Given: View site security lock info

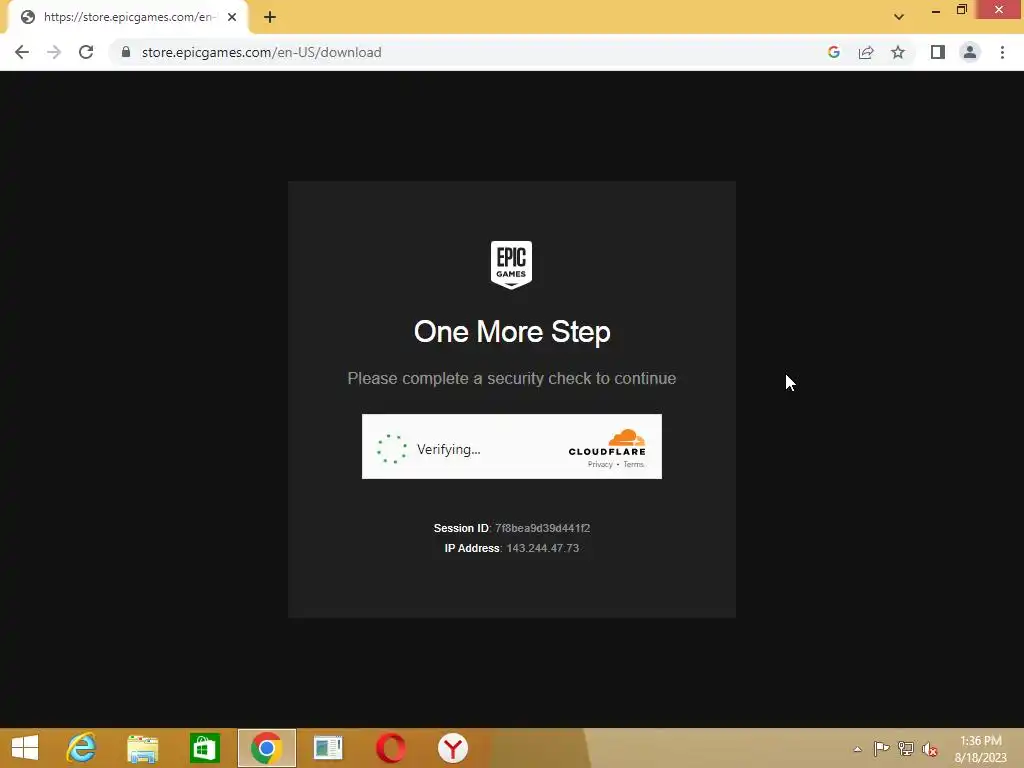Looking at the screenshot, I should [126, 52].
